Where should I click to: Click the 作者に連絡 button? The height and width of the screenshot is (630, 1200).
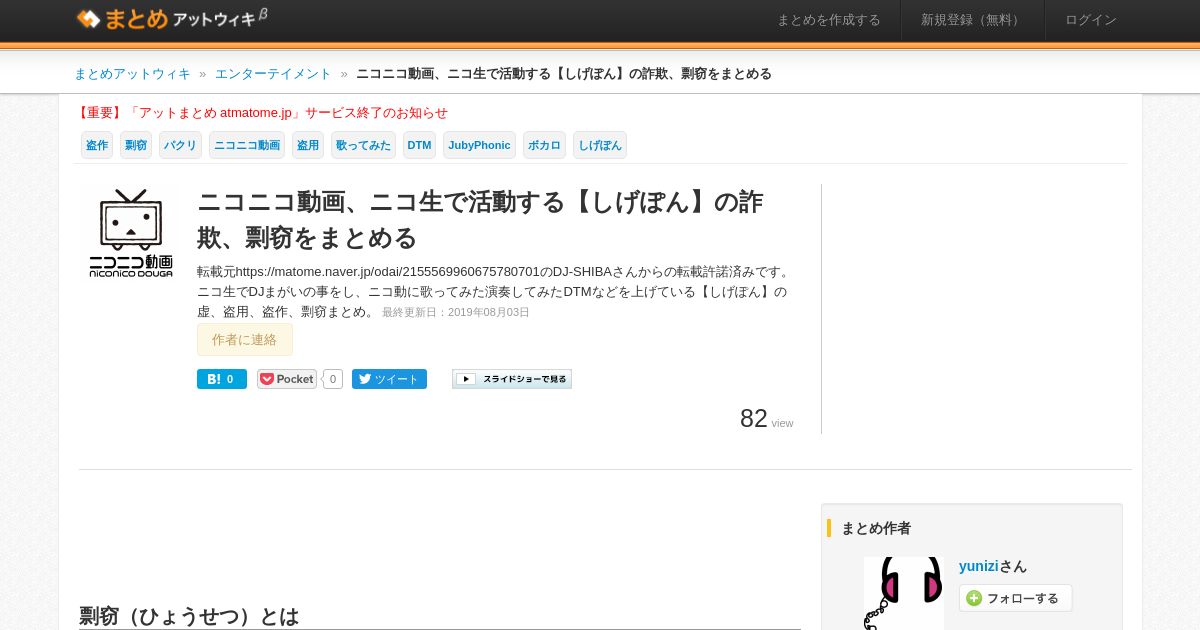point(245,340)
